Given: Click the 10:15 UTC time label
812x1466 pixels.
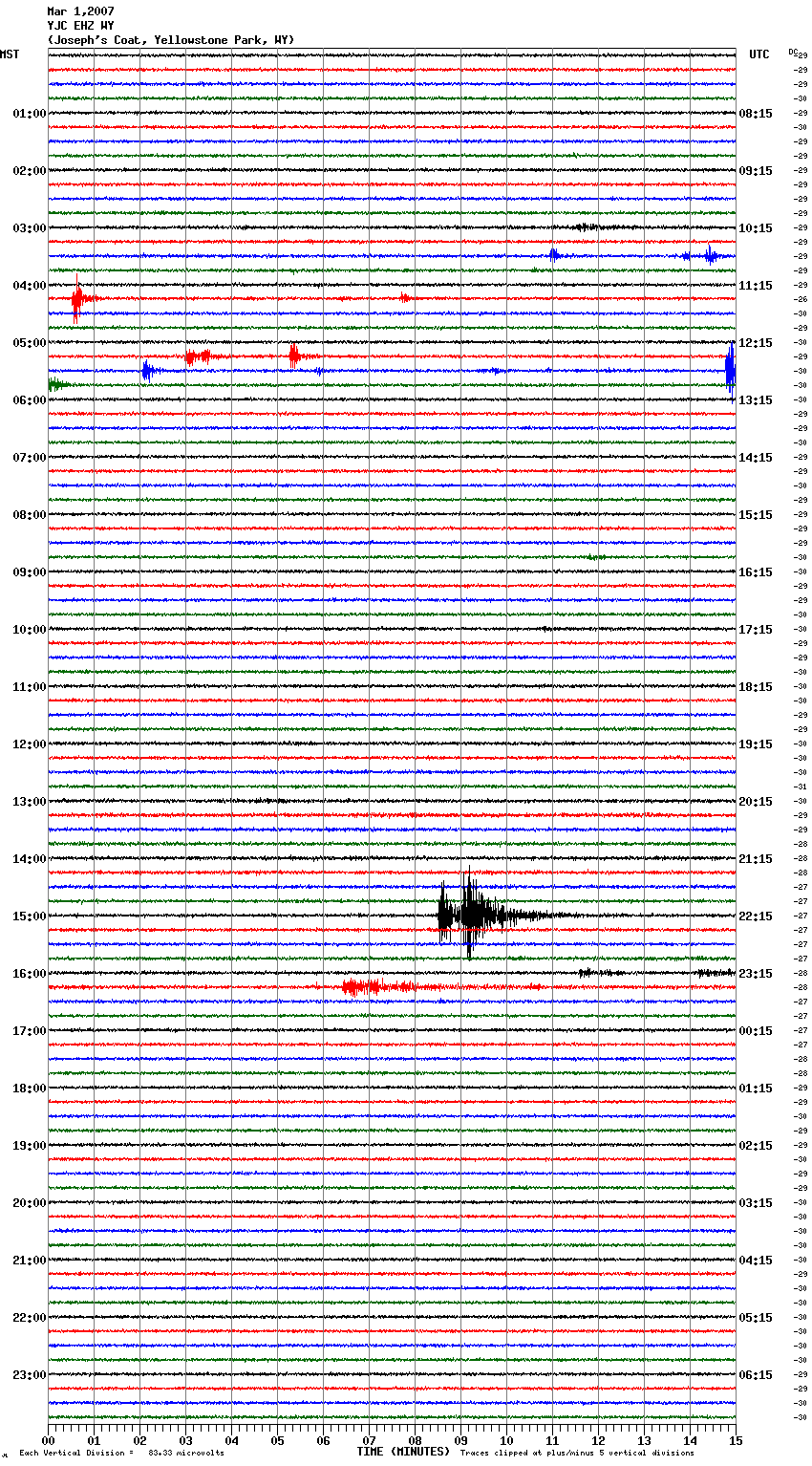Looking at the screenshot, I should coord(756,228).
